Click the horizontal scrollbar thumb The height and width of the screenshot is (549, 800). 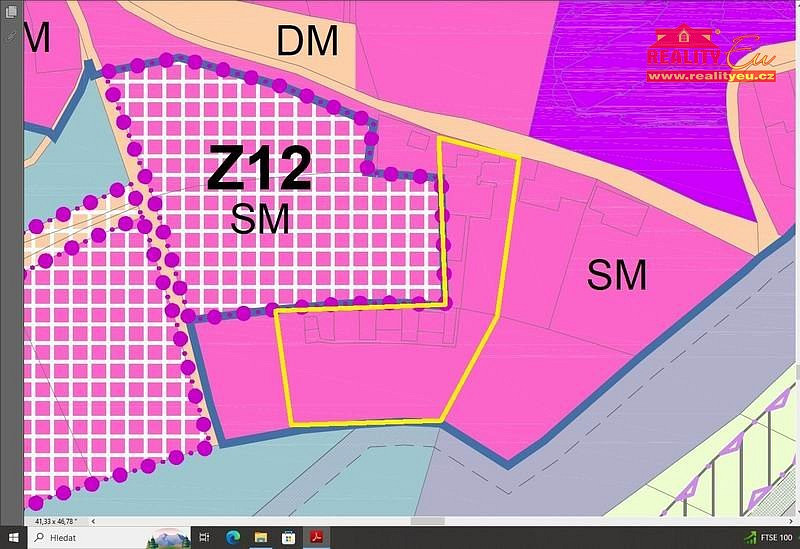click(x=428, y=521)
